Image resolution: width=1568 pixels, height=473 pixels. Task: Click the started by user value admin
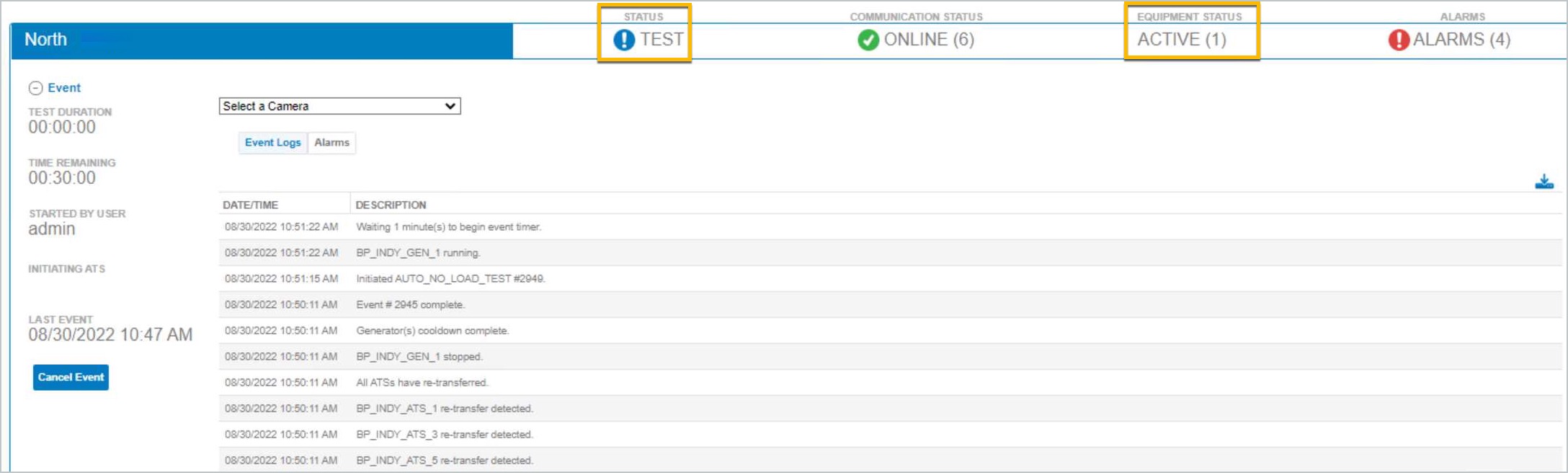52,229
